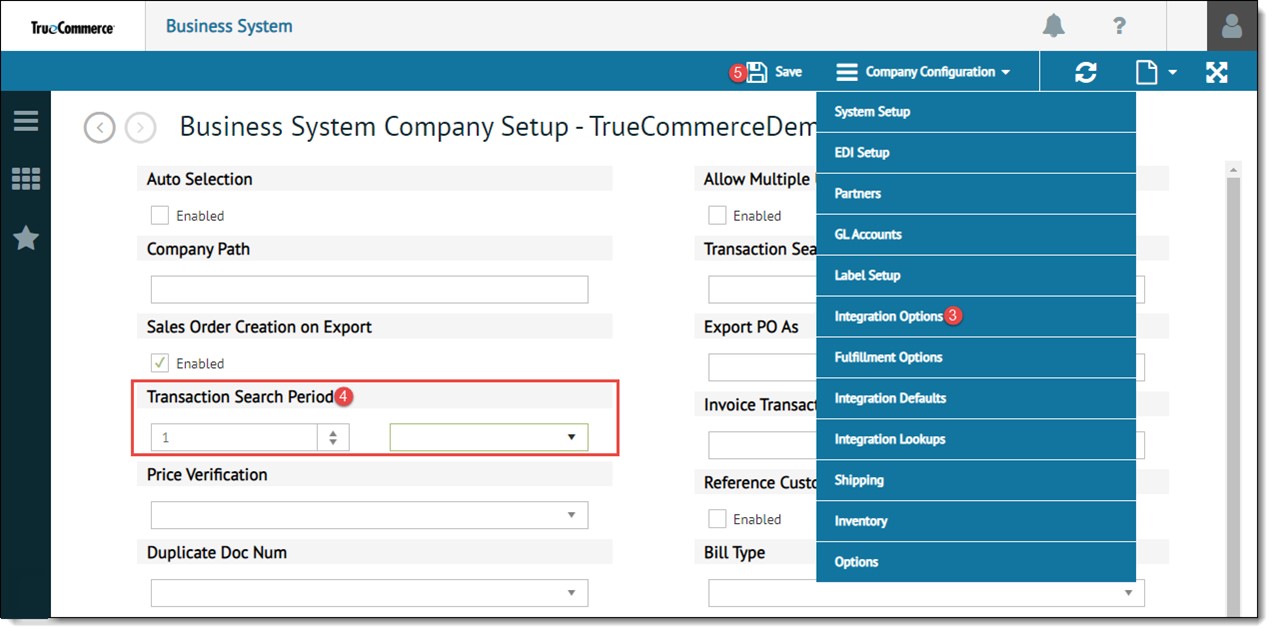Enable Allow Multiple checkbox
Image resolution: width=1273 pixels, height=633 pixels.
[717, 215]
